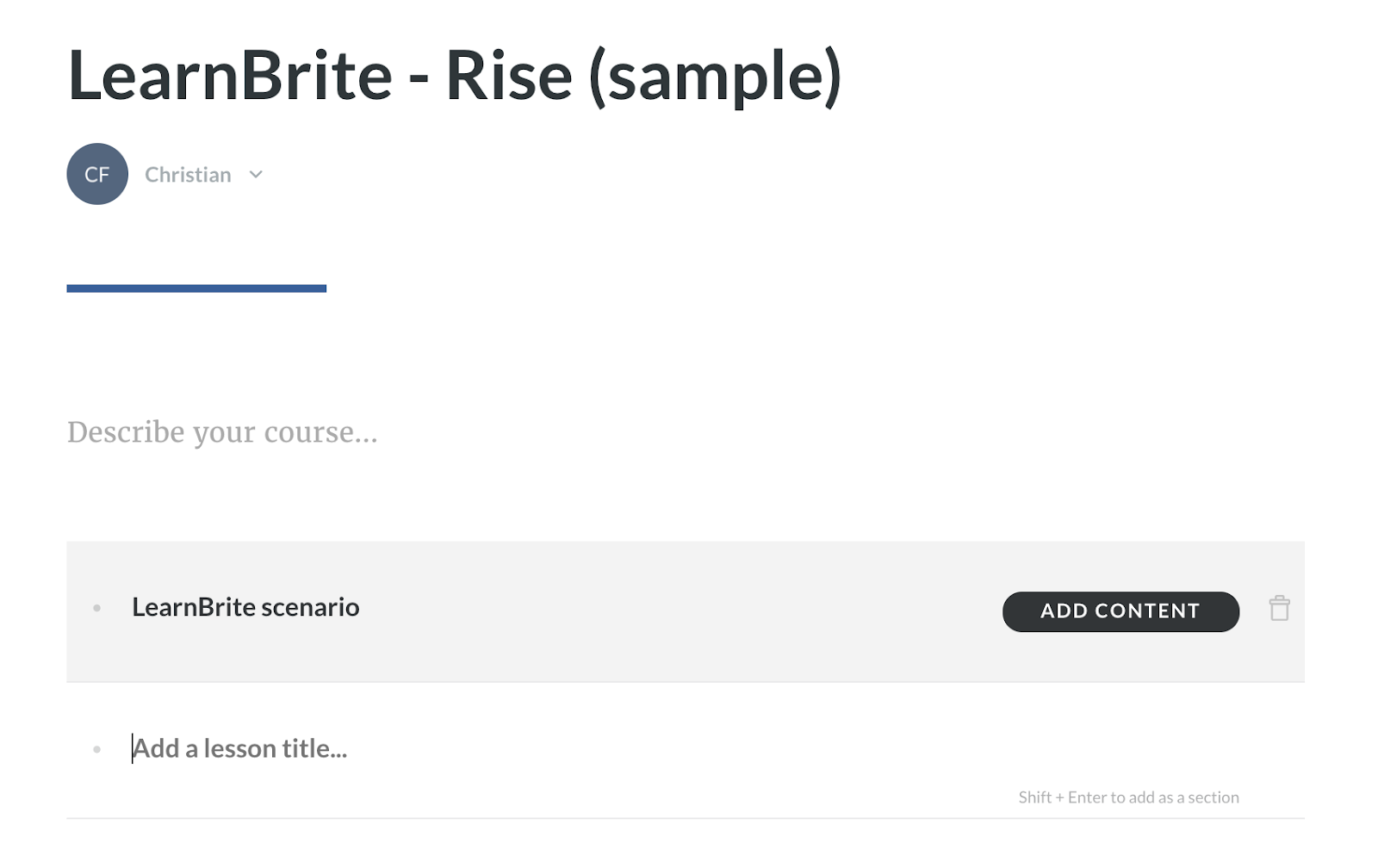Click "(sample)" in the course heading
This screenshot has height=868, width=1378.
pyautogui.click(x=715, y=76)
